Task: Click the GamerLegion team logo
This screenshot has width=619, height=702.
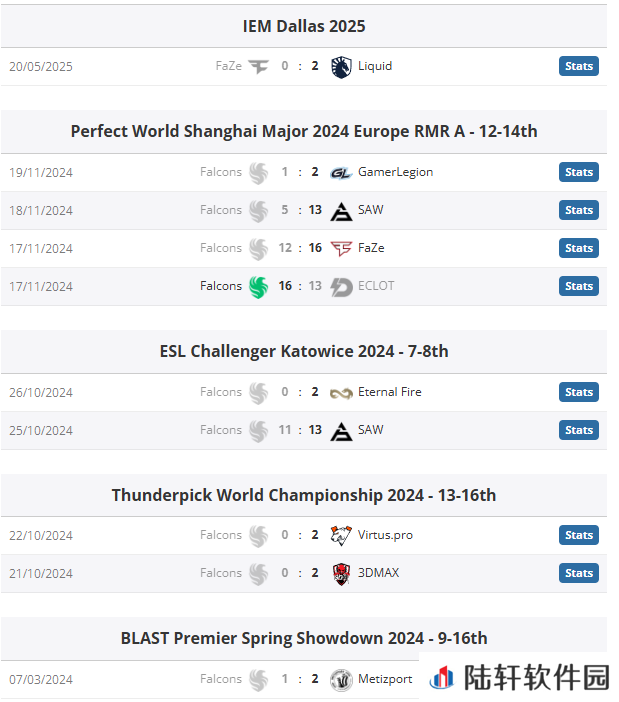Action: pos(341,173)
